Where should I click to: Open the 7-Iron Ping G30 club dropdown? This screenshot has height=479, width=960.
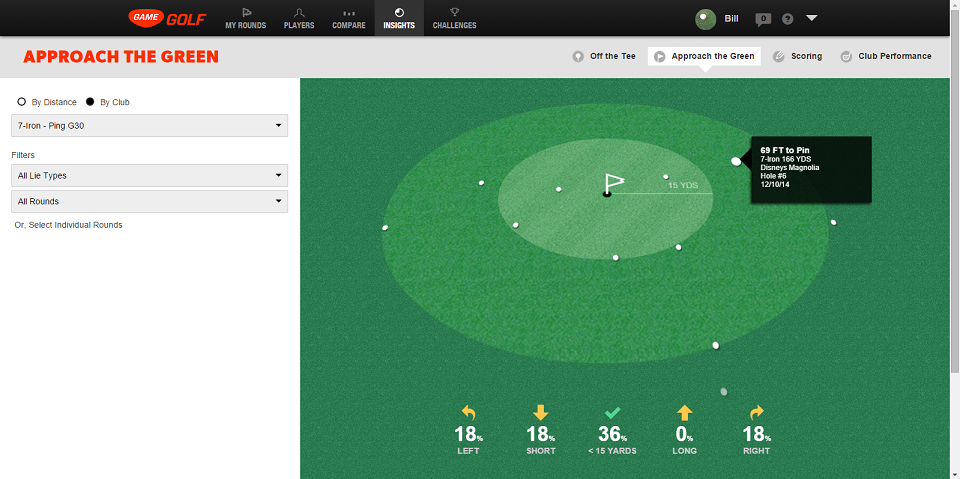point(149,125)
